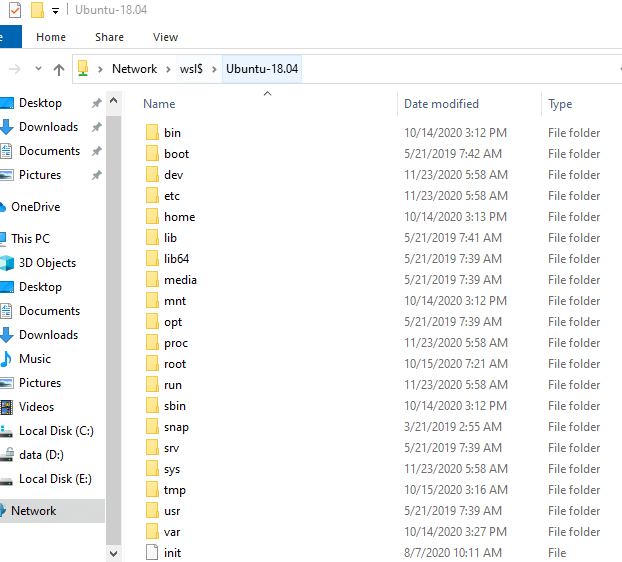The width and height of the screenshot is (622, 562).
Task: Go up one folder level
Action: tap(59, 69)
